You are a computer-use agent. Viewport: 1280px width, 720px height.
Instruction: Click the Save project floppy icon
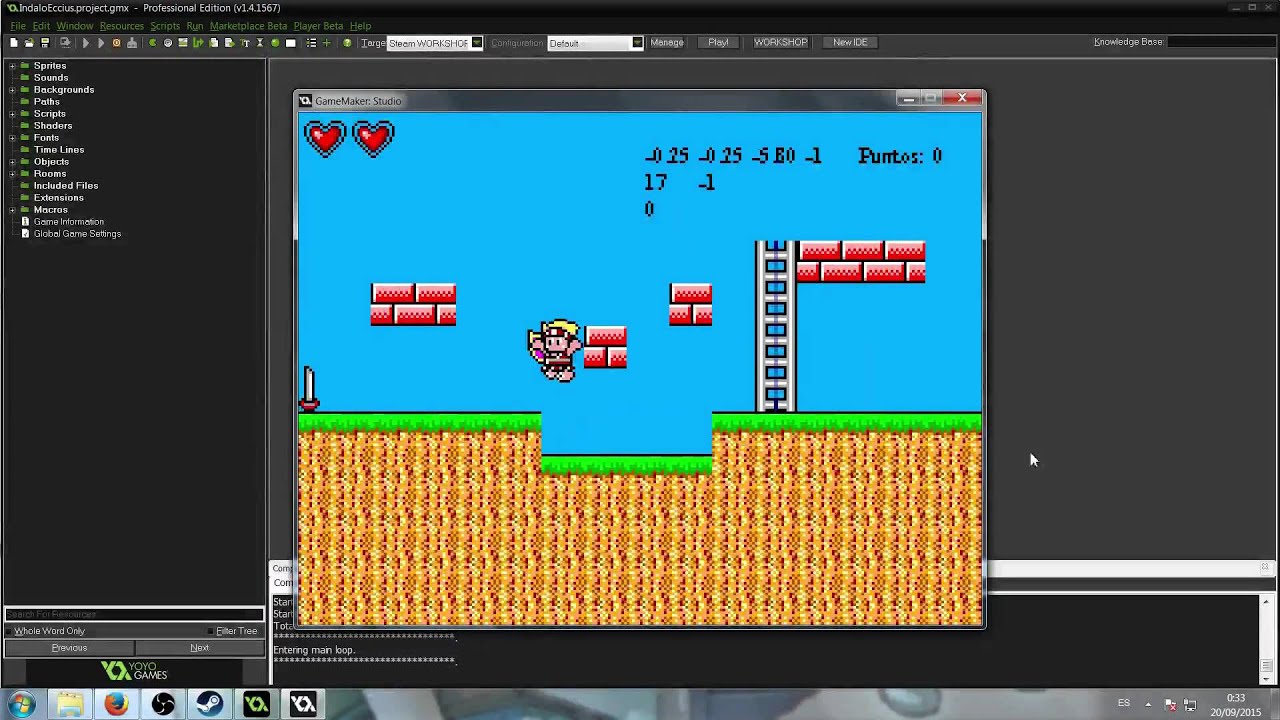(x=45, y=43)
